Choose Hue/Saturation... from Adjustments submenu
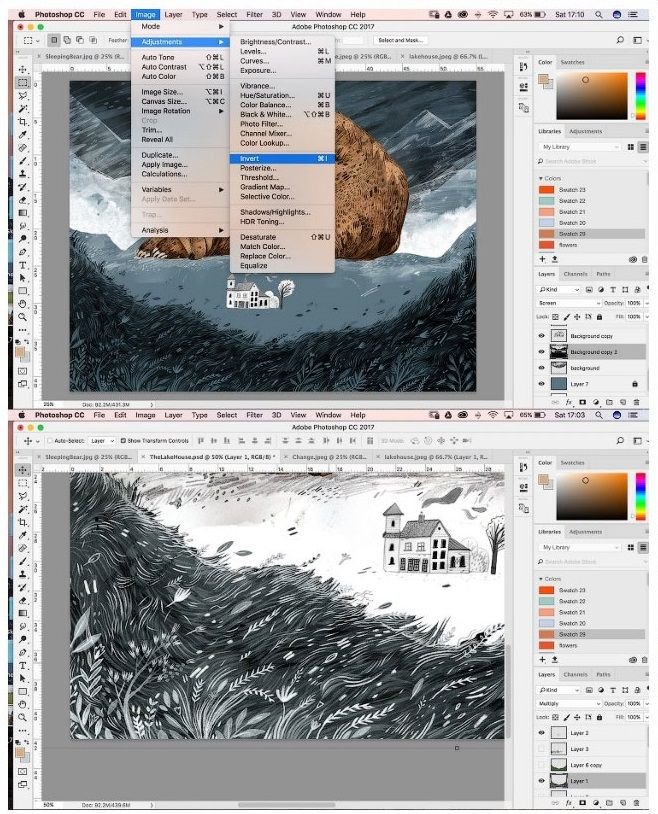The image size is (658, 814). click(x=282, y=96)
